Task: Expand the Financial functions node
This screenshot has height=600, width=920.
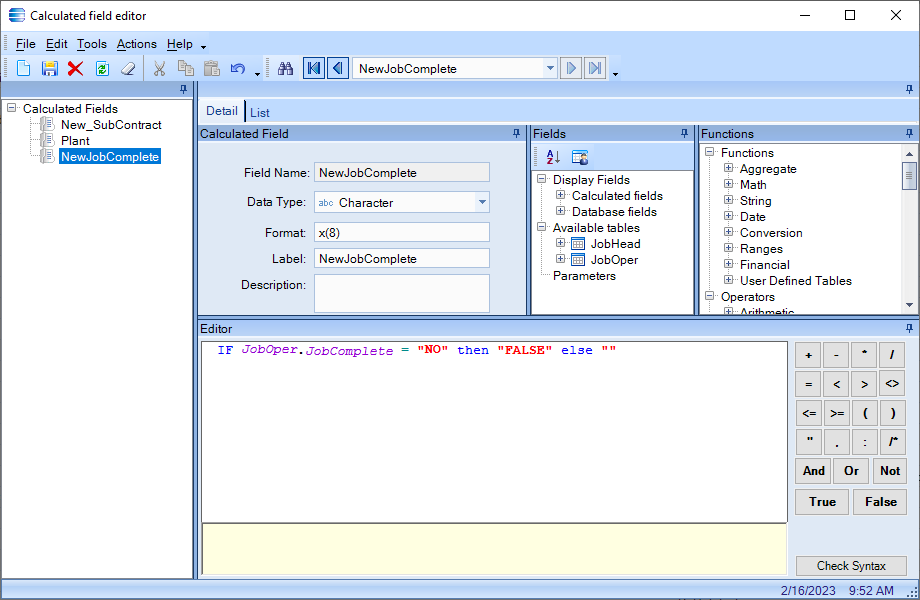Action: pos(728,264)
